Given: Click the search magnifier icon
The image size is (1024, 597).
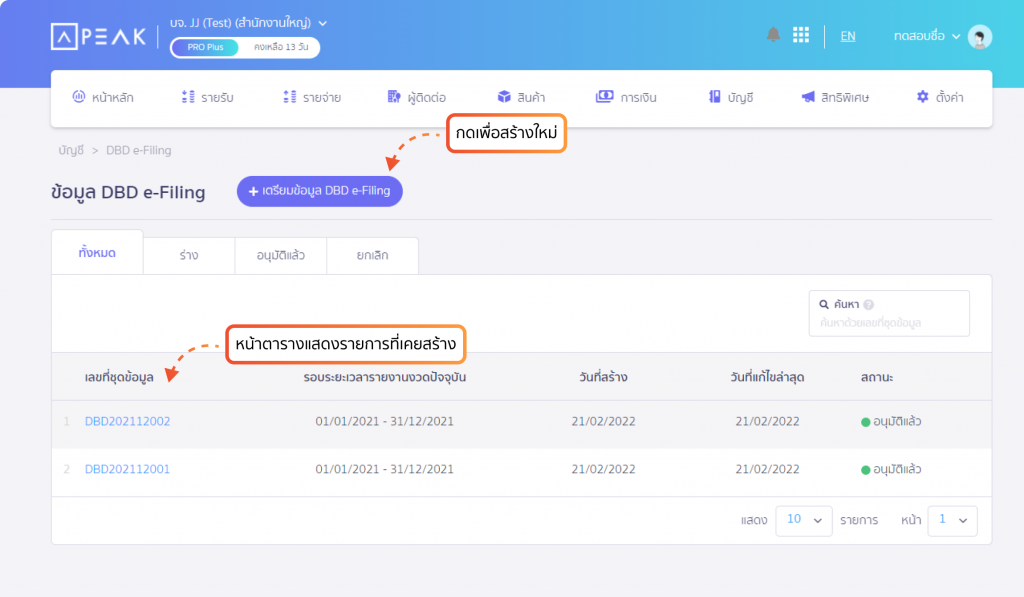Looking at the screenshot, I should click(x=824, y=304).
